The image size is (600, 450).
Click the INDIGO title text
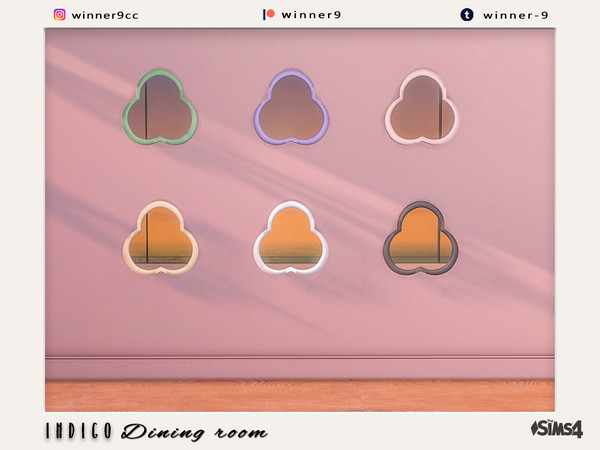coord(79,431)
